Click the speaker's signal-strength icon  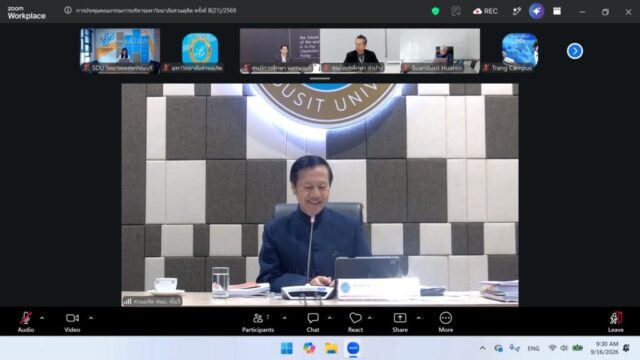pos(127,301)
